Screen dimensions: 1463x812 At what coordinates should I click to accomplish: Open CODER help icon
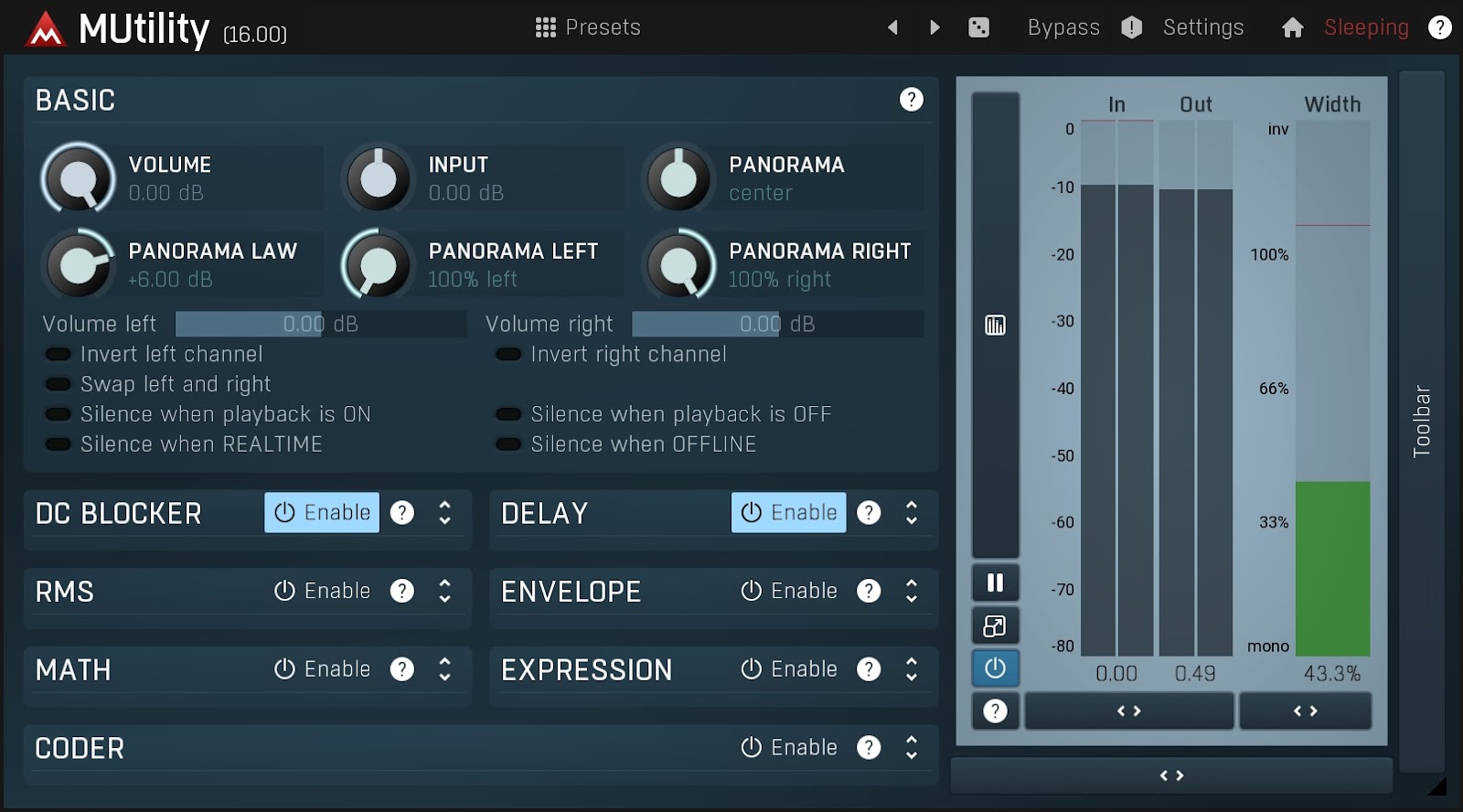[x=869, y=748]
